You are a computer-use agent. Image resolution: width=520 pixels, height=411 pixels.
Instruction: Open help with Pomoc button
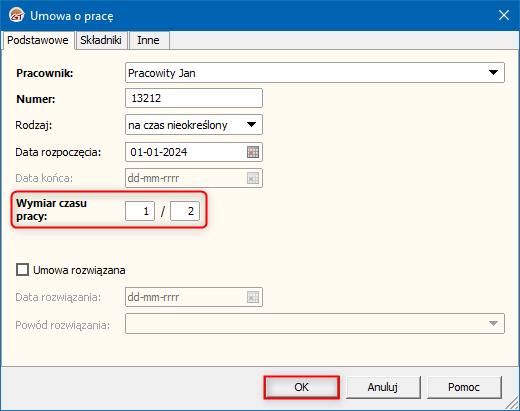pyautogui.click(x=464, y=387)
